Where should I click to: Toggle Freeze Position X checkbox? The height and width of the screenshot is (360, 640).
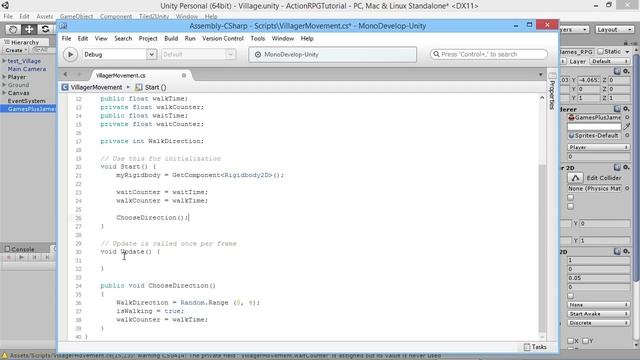click(571, 341)
